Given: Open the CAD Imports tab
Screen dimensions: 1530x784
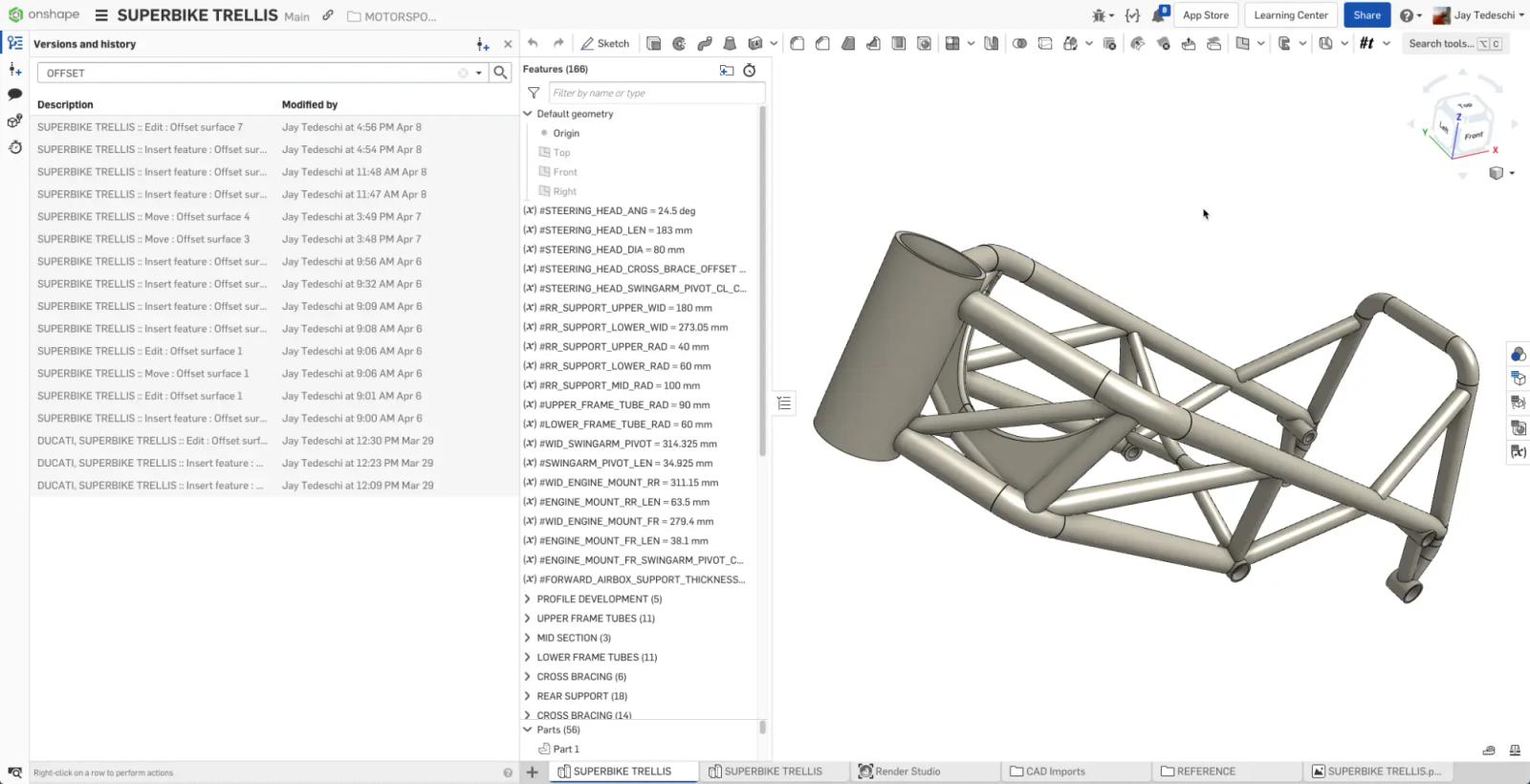Looking at the screenshot, I should coord(1047,772).
